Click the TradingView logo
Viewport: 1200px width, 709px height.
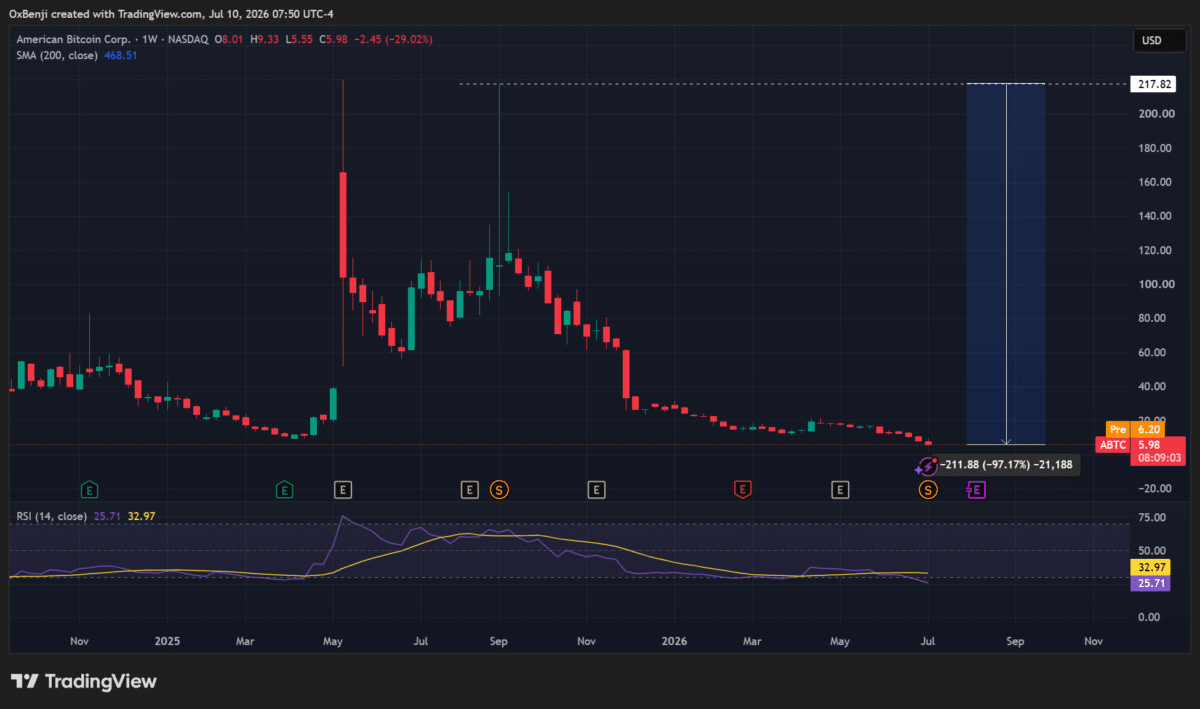84,681
